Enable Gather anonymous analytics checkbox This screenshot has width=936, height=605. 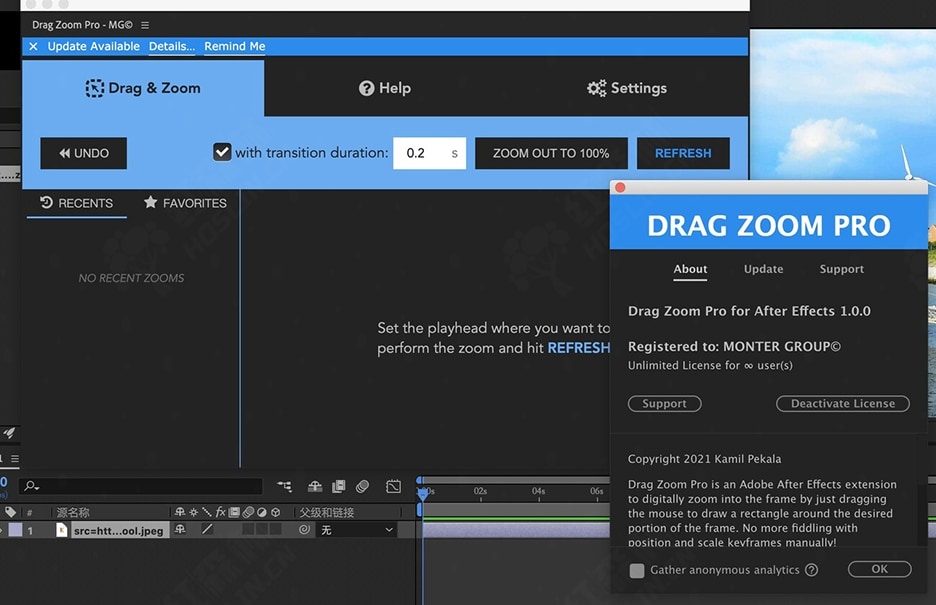pyautogui.click(x=637, y=570)
